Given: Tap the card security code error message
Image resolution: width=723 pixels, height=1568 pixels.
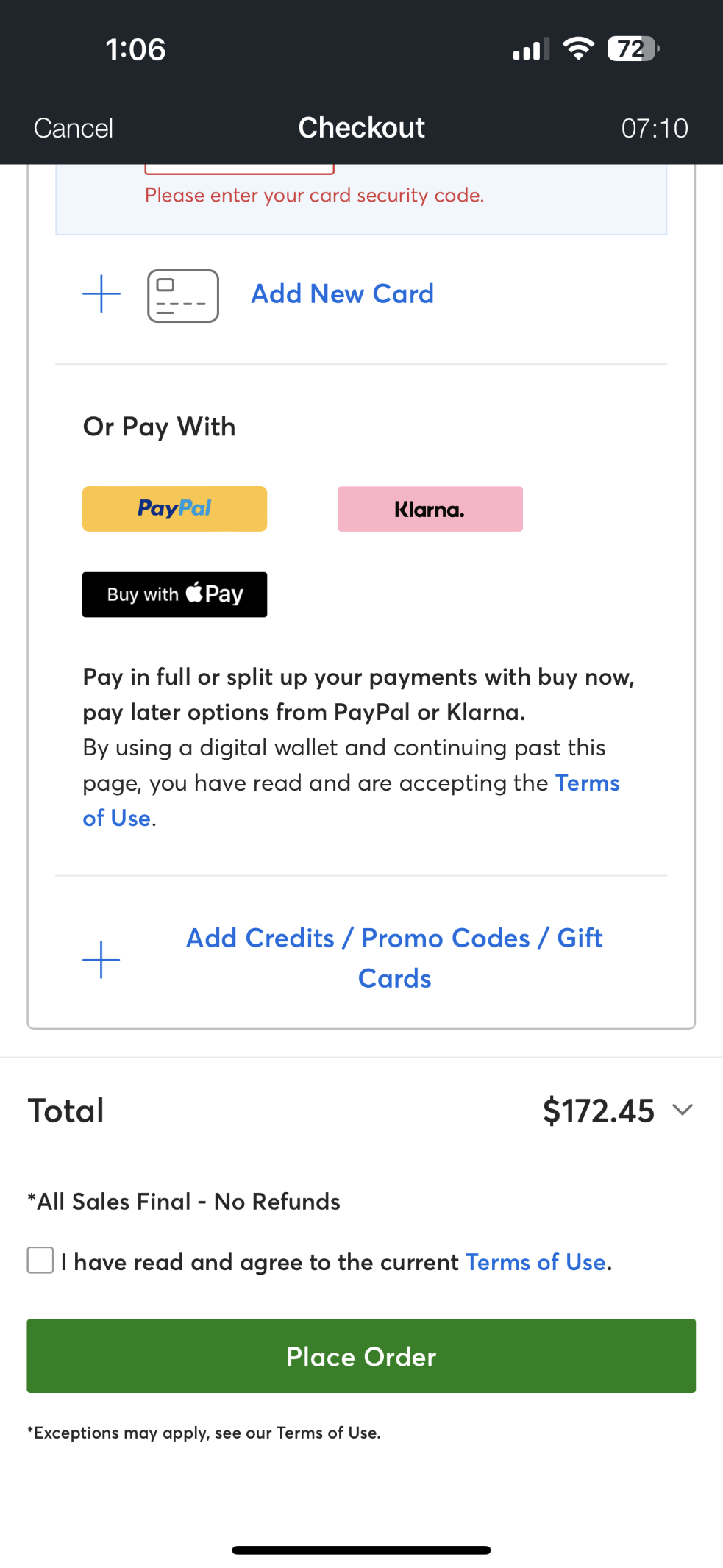Looking at the screenshot, I should [315, 195].
